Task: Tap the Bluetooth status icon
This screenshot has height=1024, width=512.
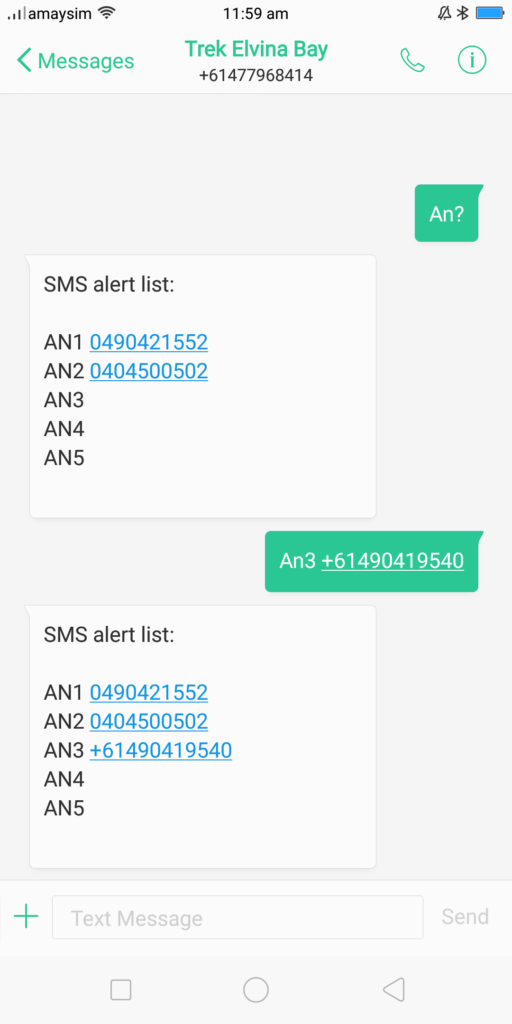Action: coord(463,12)
